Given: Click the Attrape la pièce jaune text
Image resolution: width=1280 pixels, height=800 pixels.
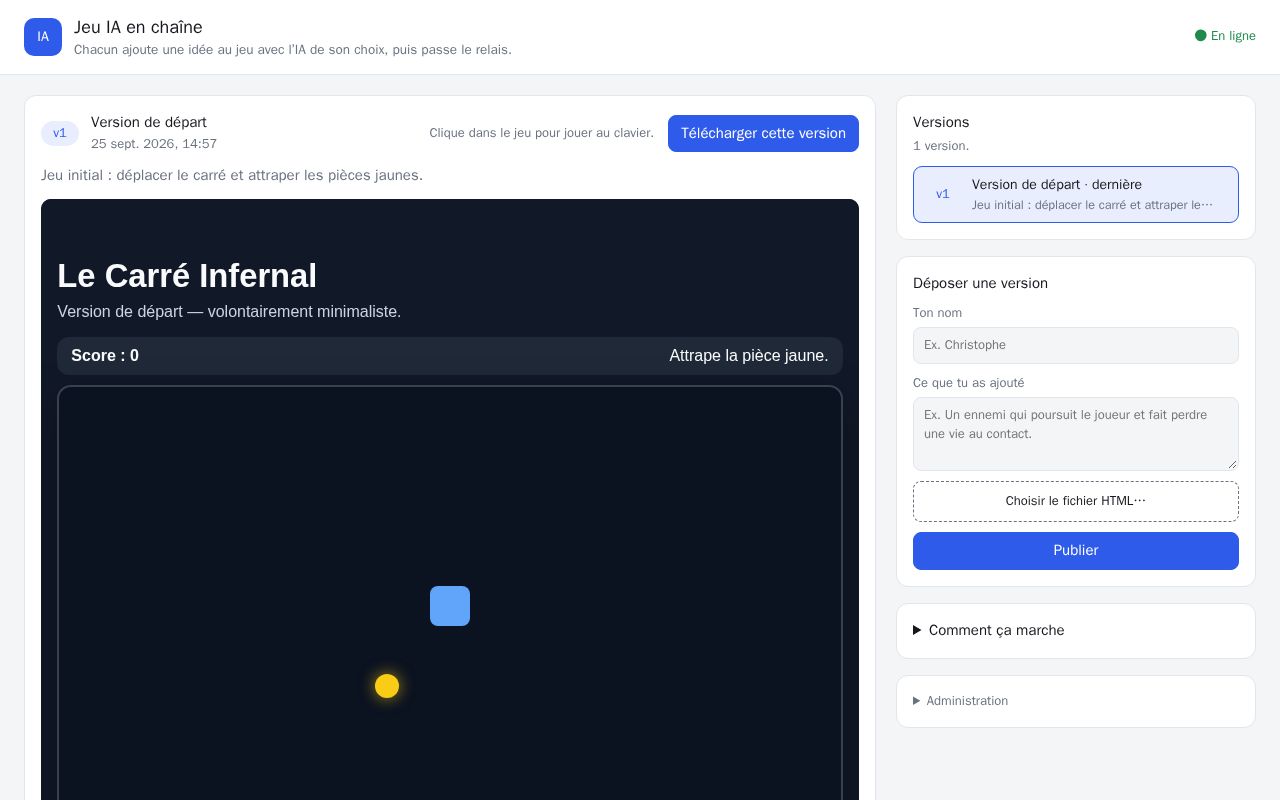Looking at the screenshot, I should (749, 356).
